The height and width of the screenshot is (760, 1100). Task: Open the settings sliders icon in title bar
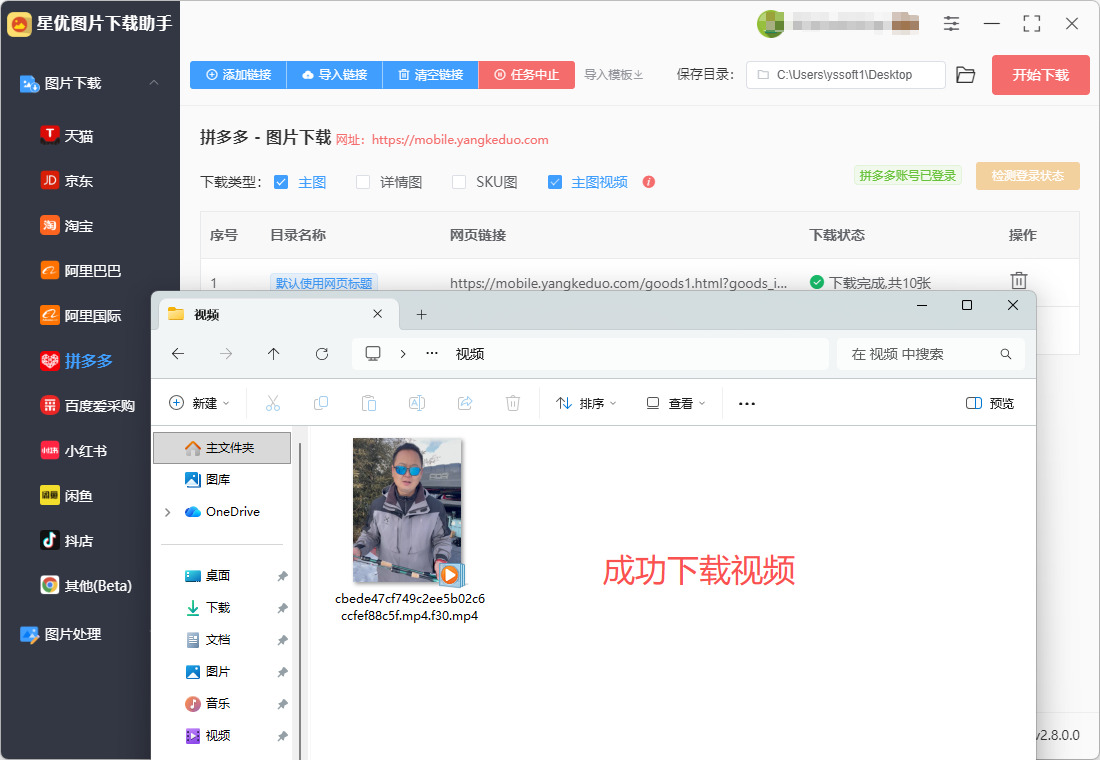click(951, 23)
